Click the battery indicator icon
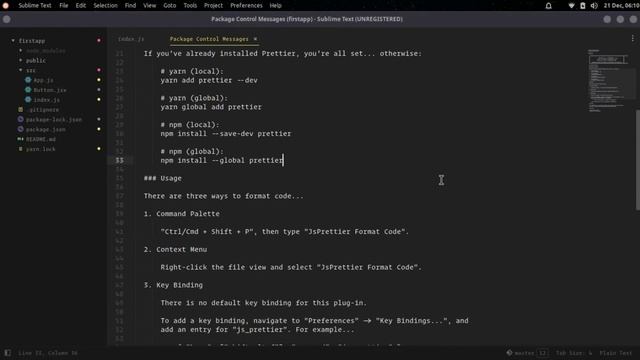The image size is (640, 360). [583, 6]
